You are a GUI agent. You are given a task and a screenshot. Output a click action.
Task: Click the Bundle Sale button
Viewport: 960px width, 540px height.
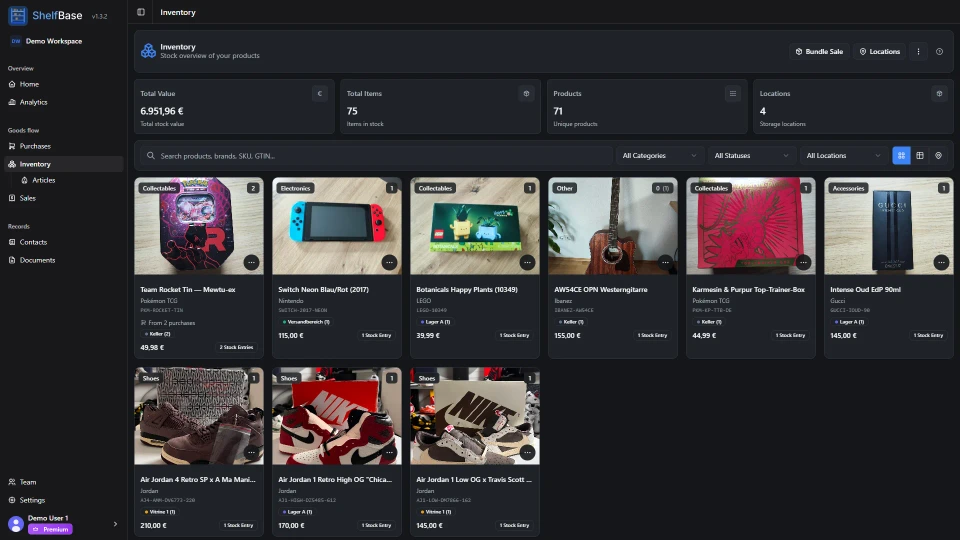[x=819, y=51]
